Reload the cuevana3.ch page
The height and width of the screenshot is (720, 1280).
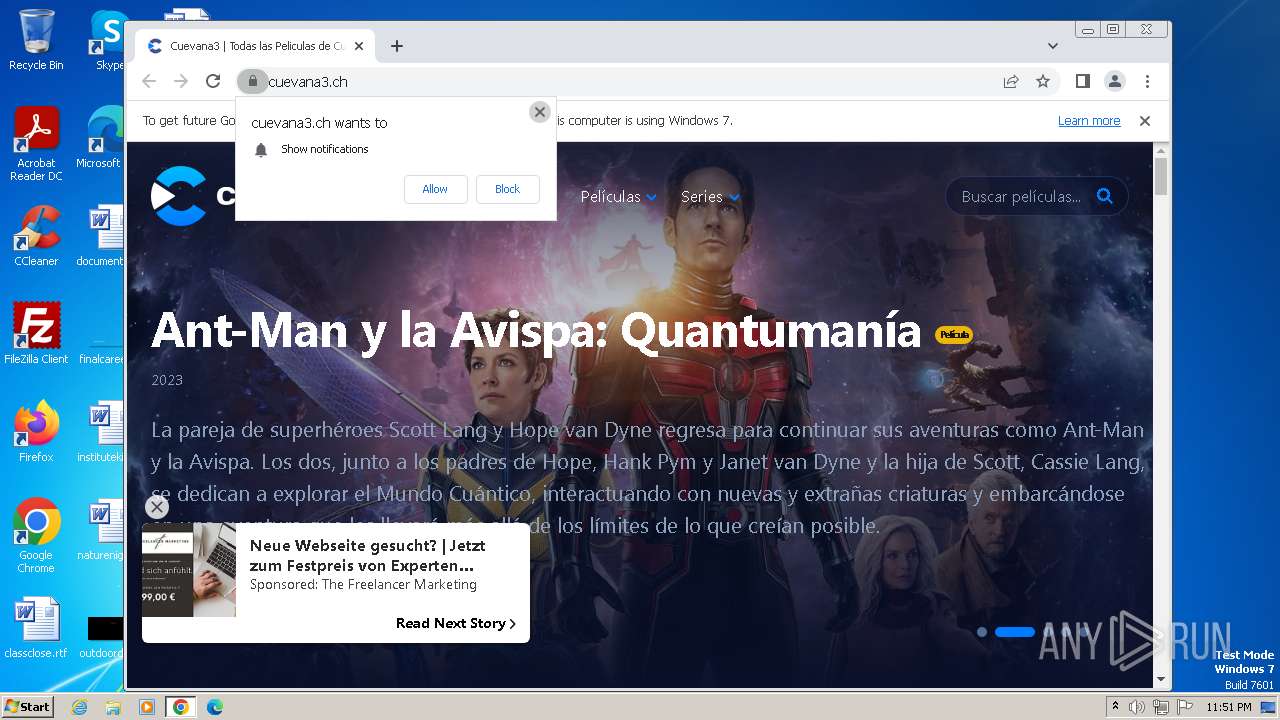[213, 81]
